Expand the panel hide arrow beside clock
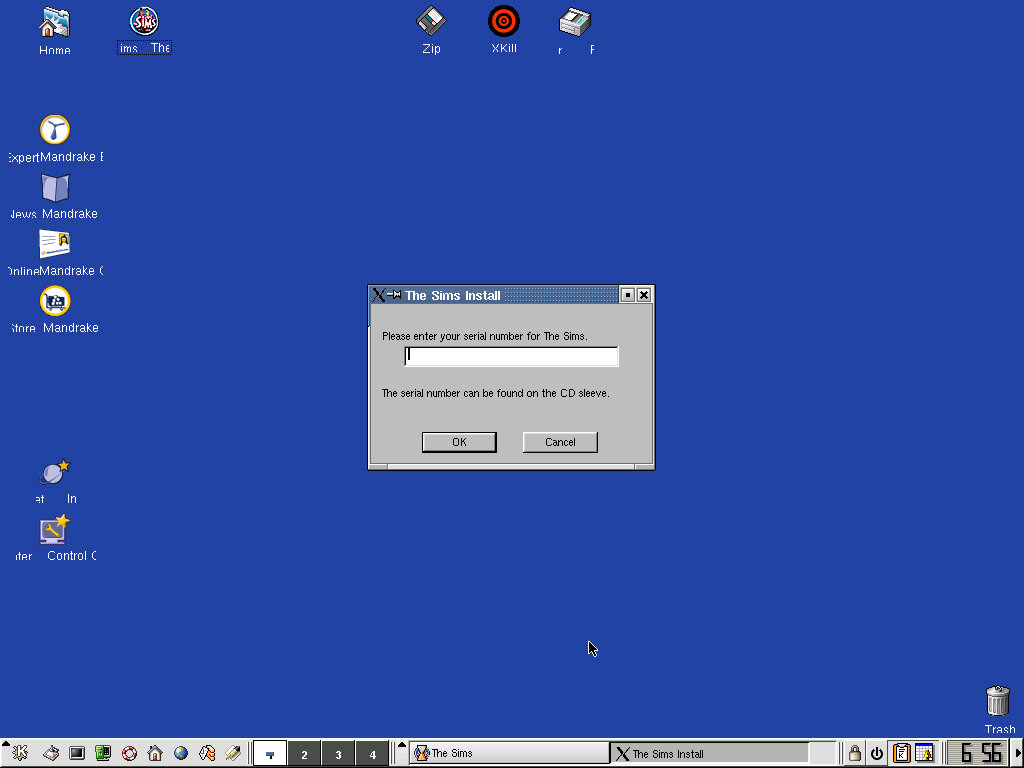The width and height of the screenshot is (1024, 768). pos(1018,753)
